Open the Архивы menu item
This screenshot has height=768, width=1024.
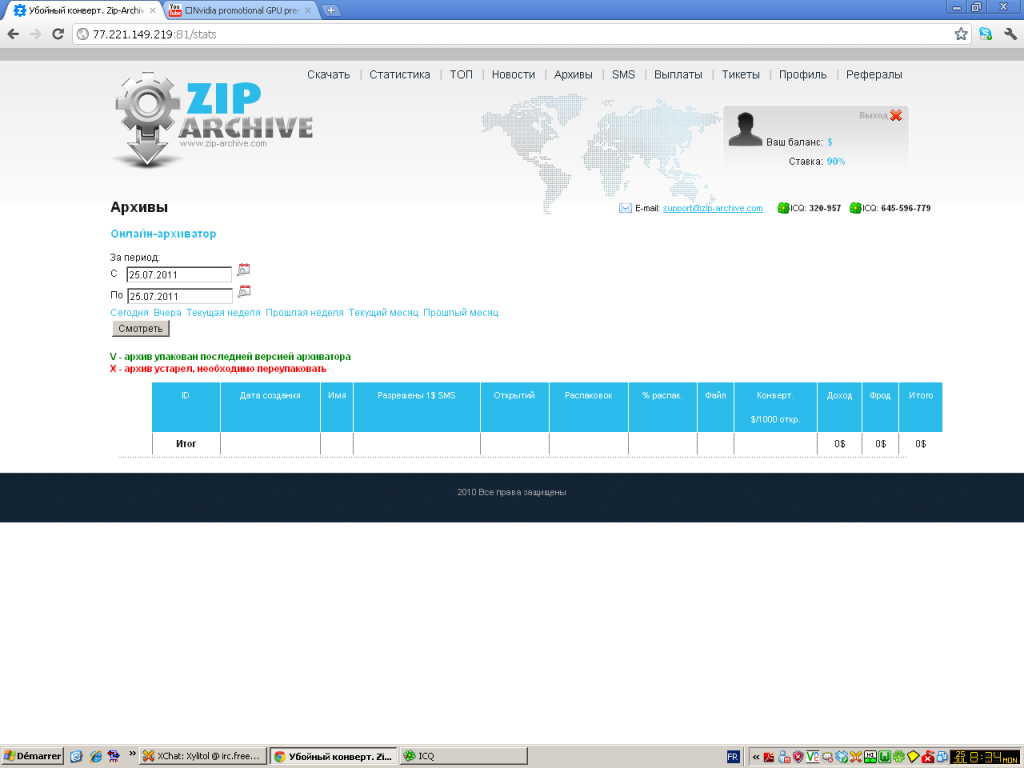click(573, 74)
